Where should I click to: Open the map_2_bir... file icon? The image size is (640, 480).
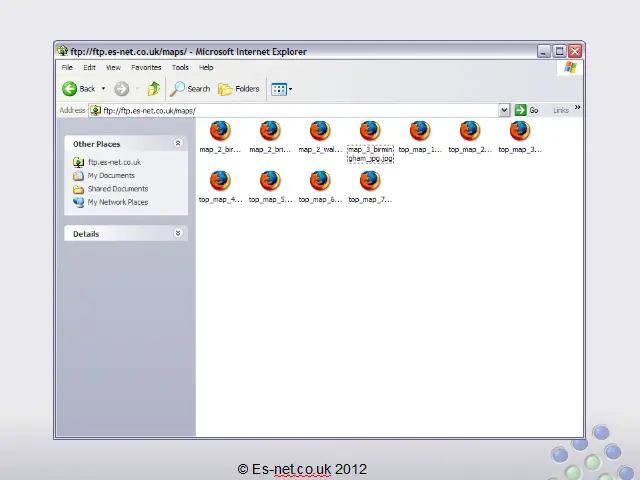point(220,131)
